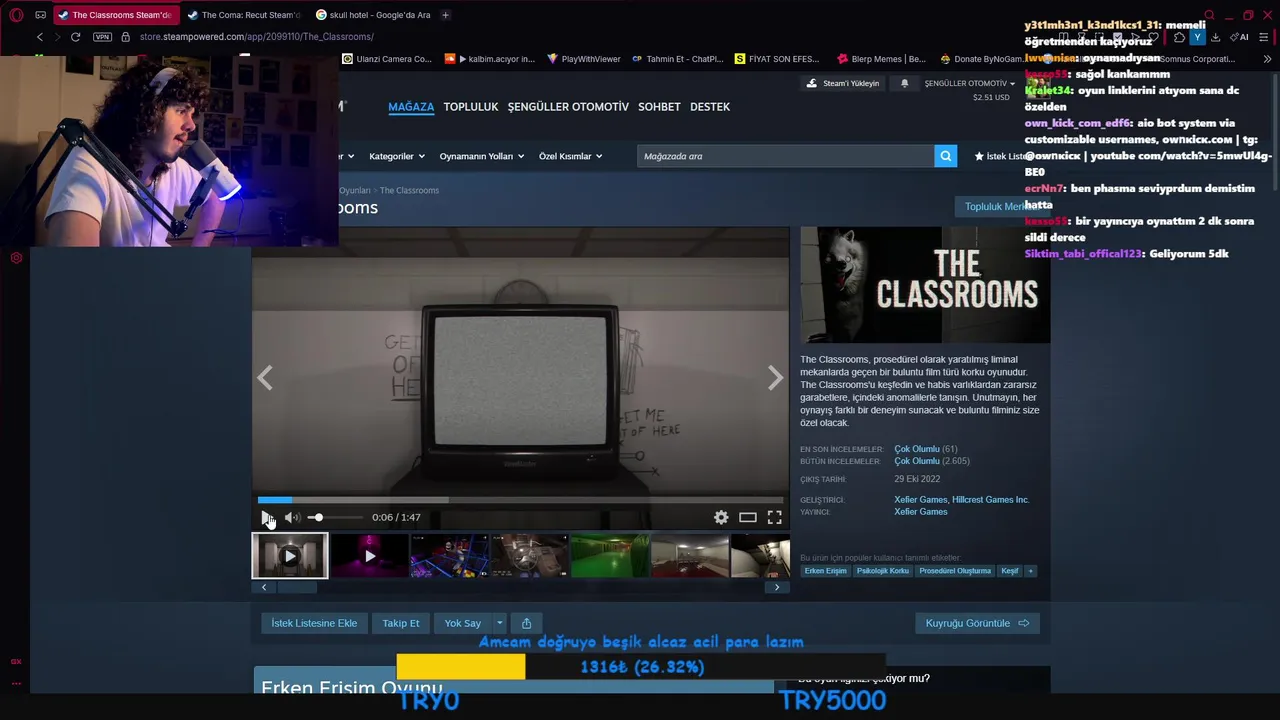Screen dimensions: 1280x720
Task: Select Keşif tag
Action: pos(1010,571)
